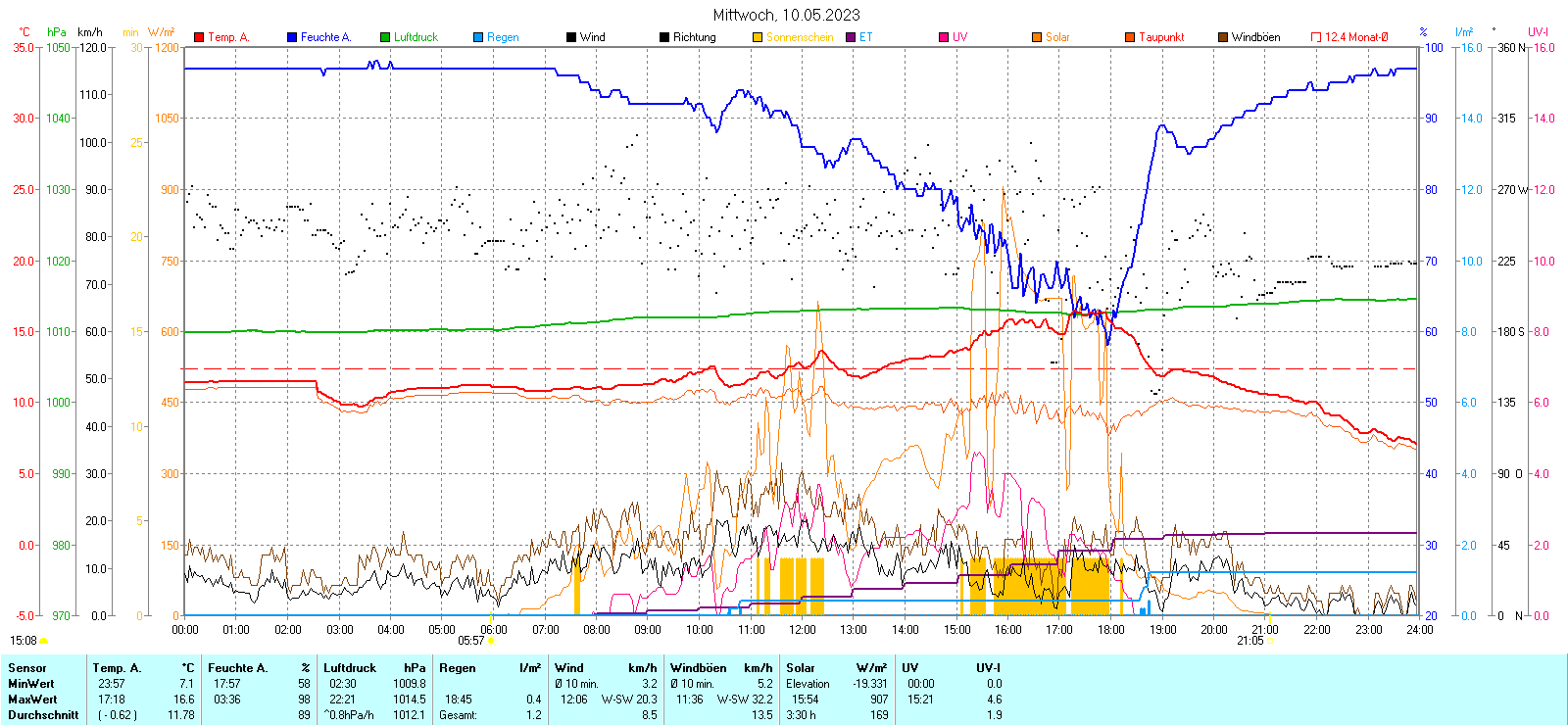Viewport: 1568px width, 725px height.
Task: Click the blue Feuchte A. legend square
Action: [x=292, y=37]
